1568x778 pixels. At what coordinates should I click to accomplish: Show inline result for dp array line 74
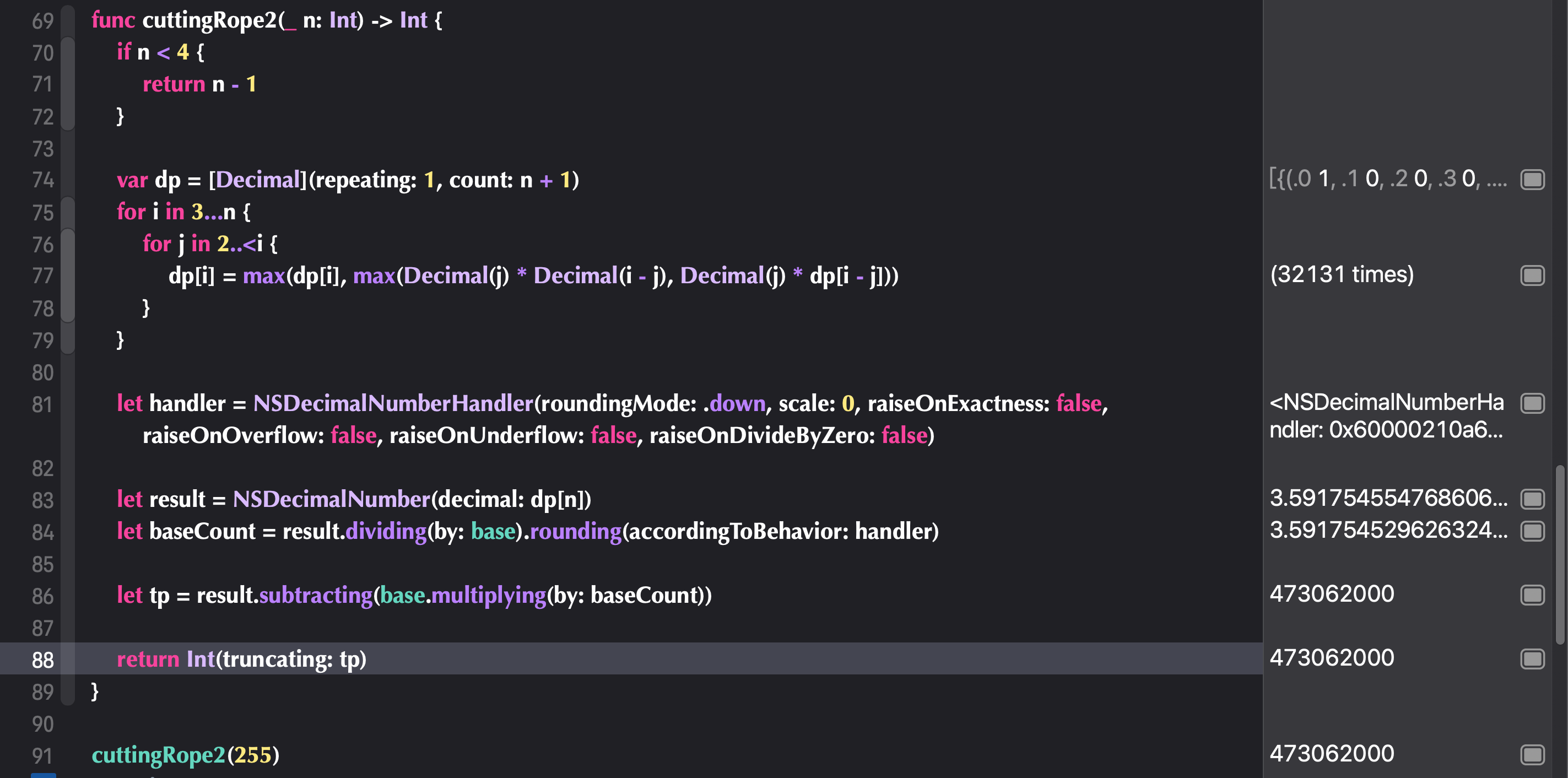coord(1532,180)
